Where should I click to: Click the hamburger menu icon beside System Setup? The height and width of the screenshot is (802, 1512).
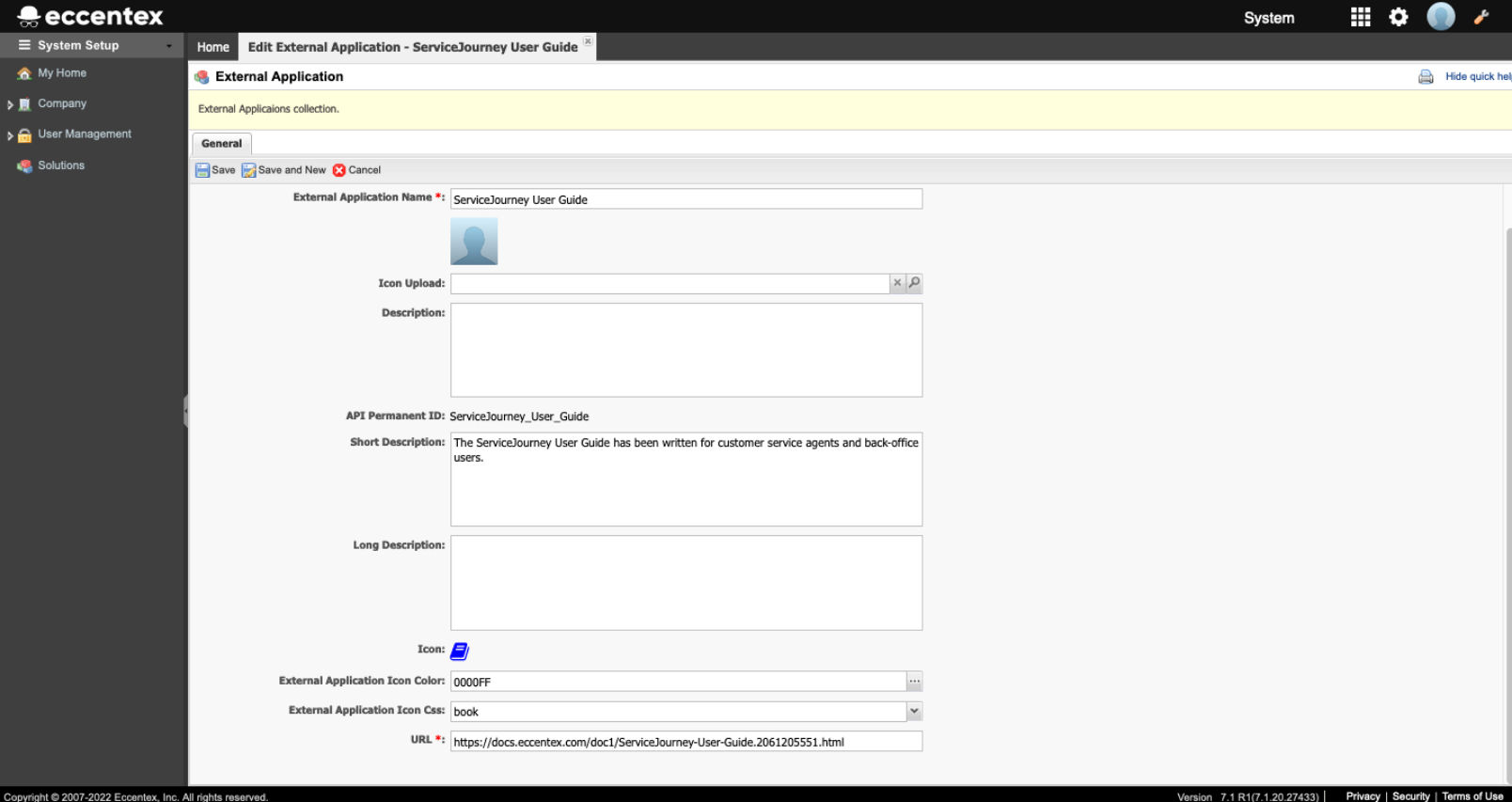(24, 45)
